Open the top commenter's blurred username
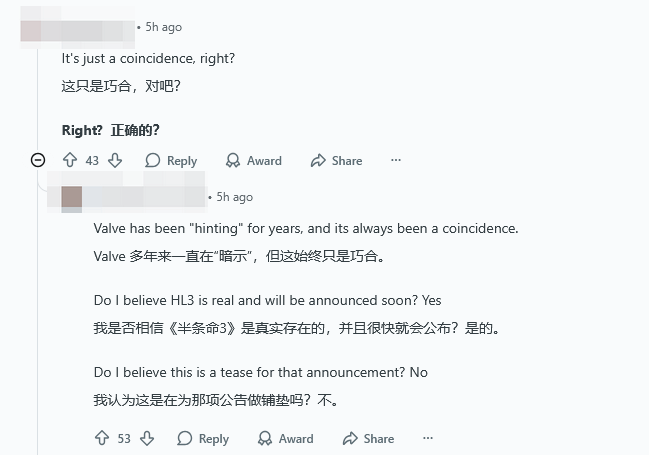 (78, 28)
